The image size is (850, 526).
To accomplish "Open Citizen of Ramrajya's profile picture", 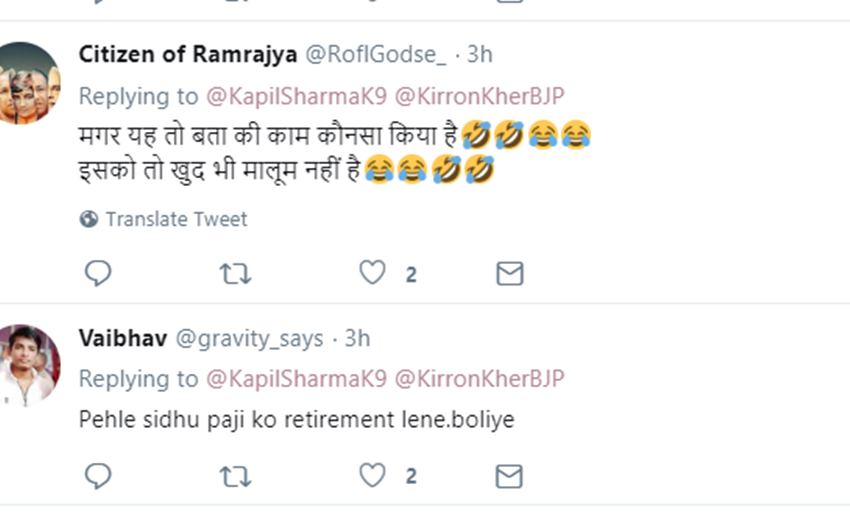I will pos(29,83).
